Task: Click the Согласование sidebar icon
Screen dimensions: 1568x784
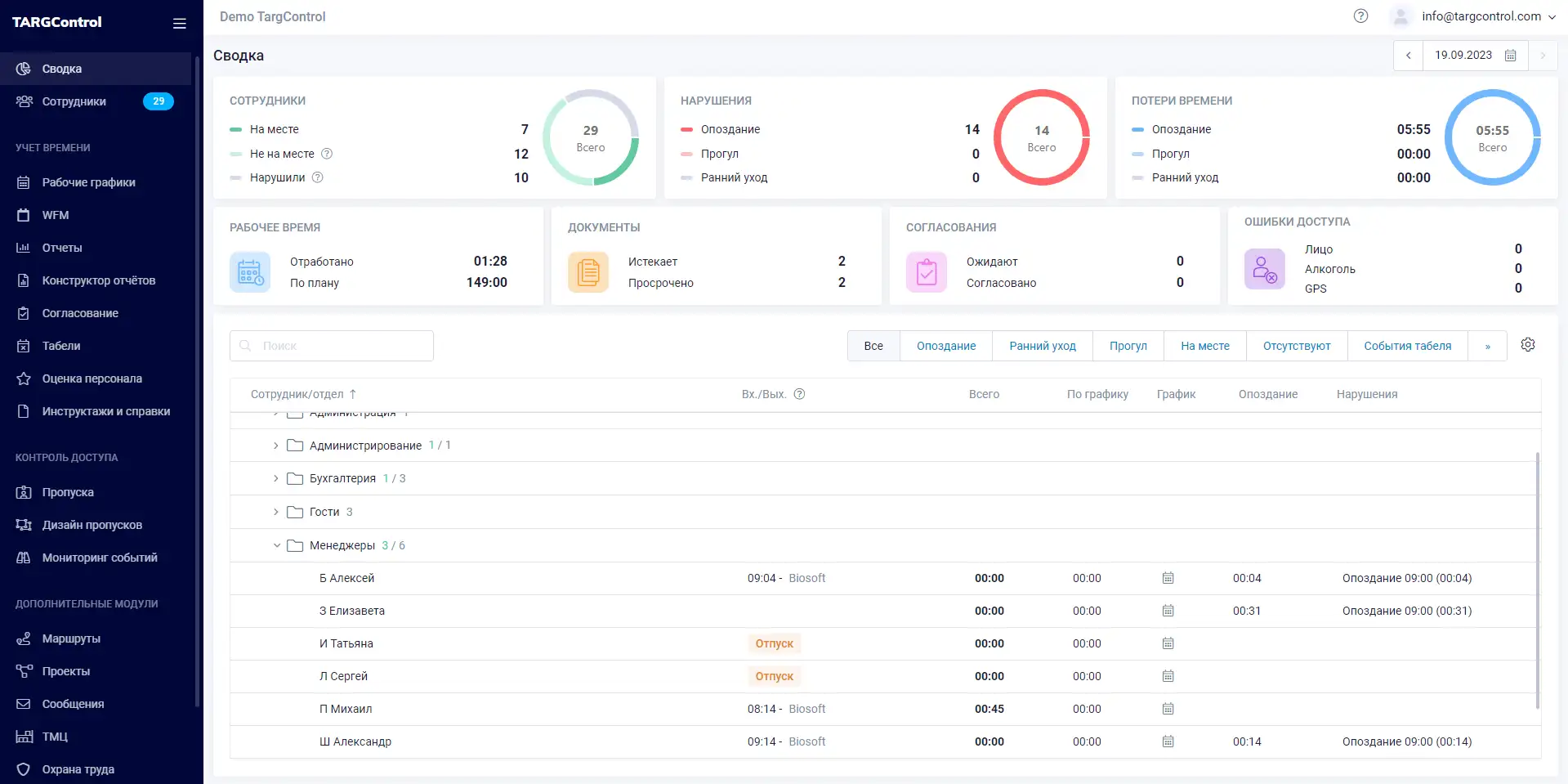Action: [x=24, y=313]
